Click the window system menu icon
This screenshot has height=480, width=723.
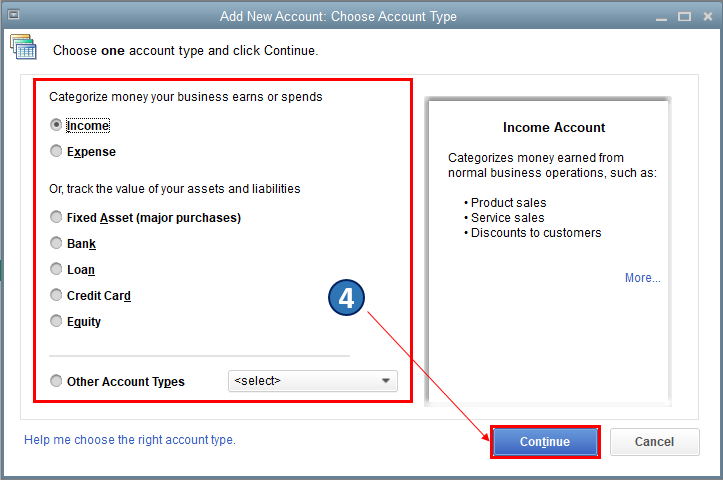14,16
